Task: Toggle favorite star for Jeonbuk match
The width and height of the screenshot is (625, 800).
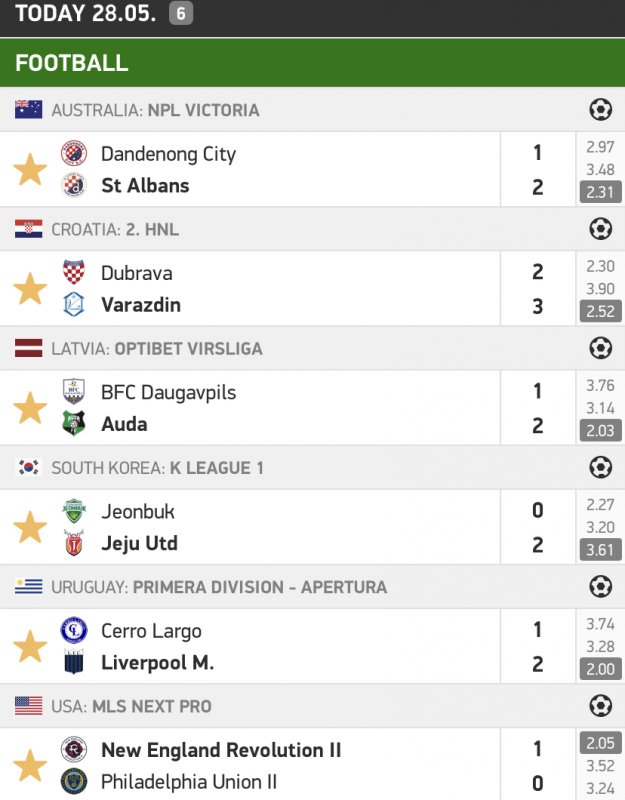Action: coord(30,527)
